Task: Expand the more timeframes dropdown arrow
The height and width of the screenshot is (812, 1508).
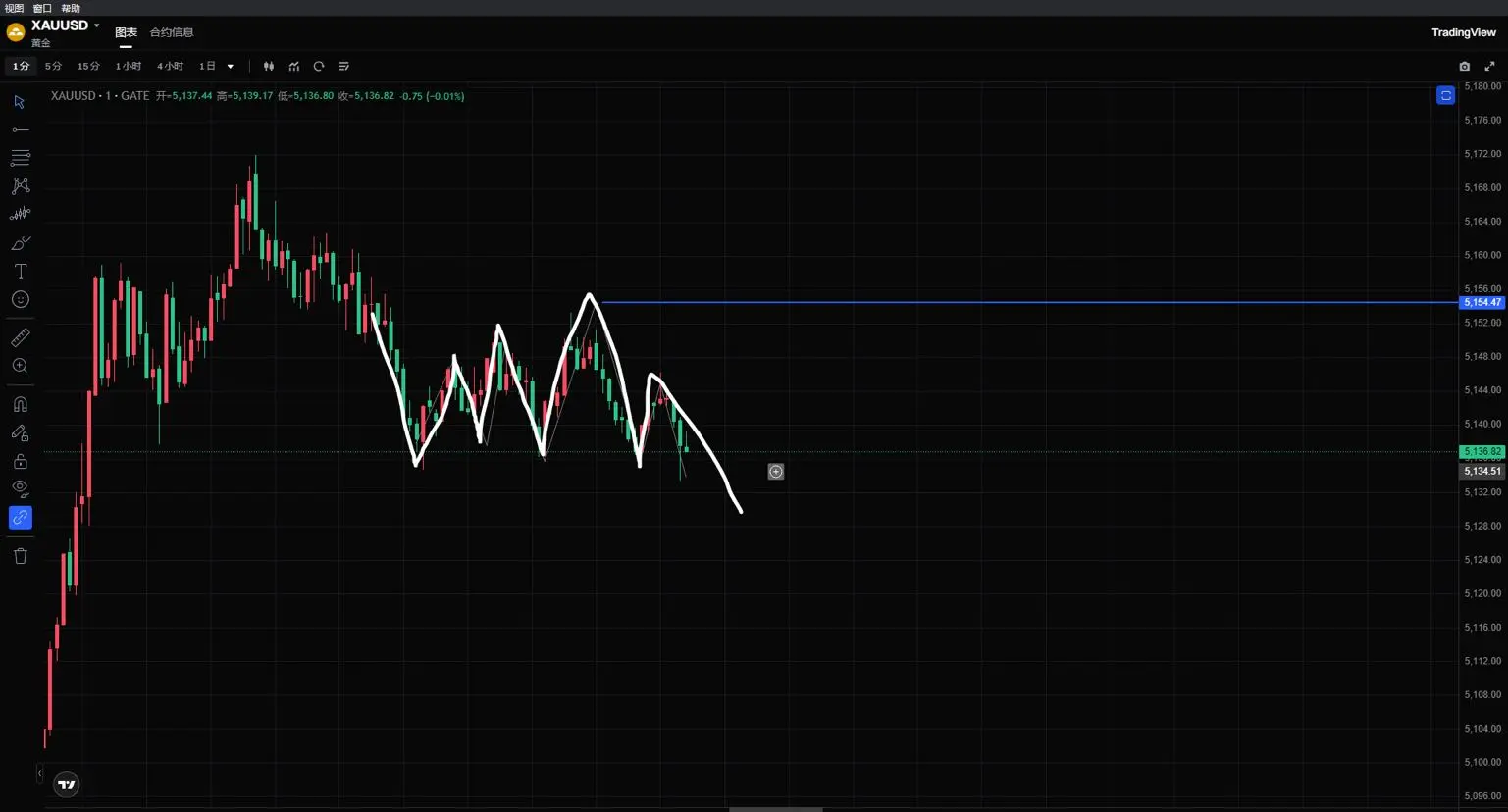Action: [231, 67]
